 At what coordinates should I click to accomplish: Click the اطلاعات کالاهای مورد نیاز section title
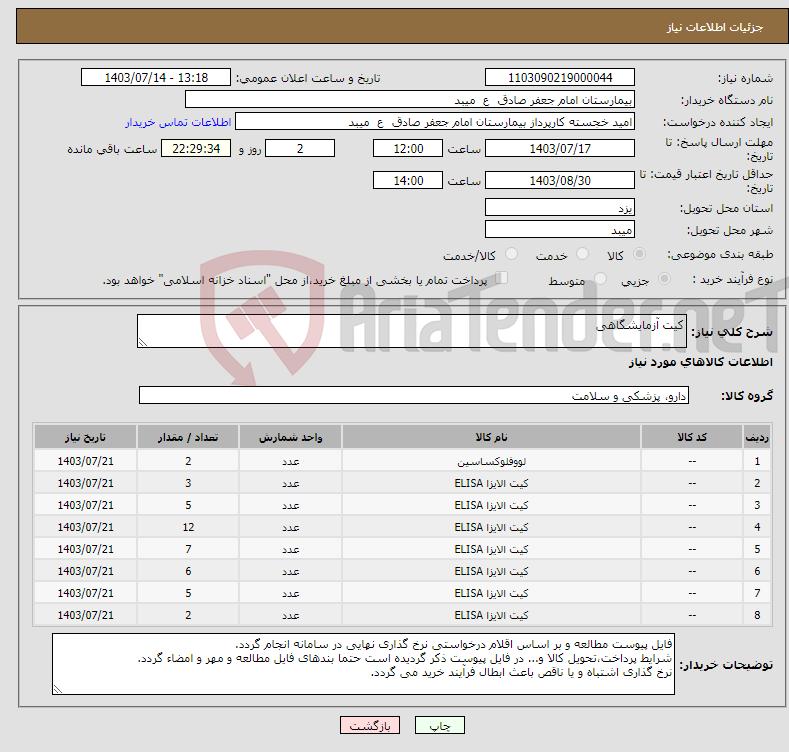pos(700,362)
